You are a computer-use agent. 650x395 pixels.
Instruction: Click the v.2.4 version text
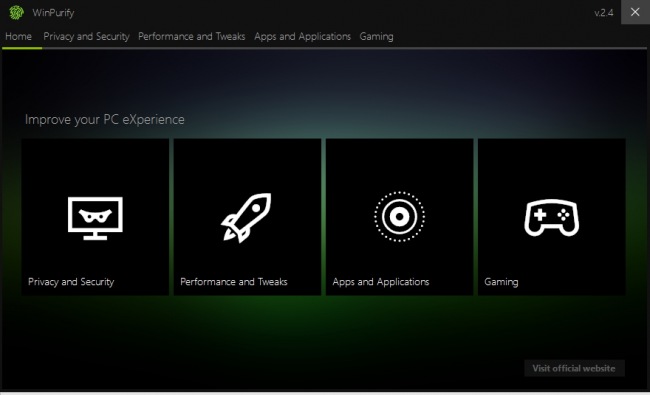coord(604,13)
